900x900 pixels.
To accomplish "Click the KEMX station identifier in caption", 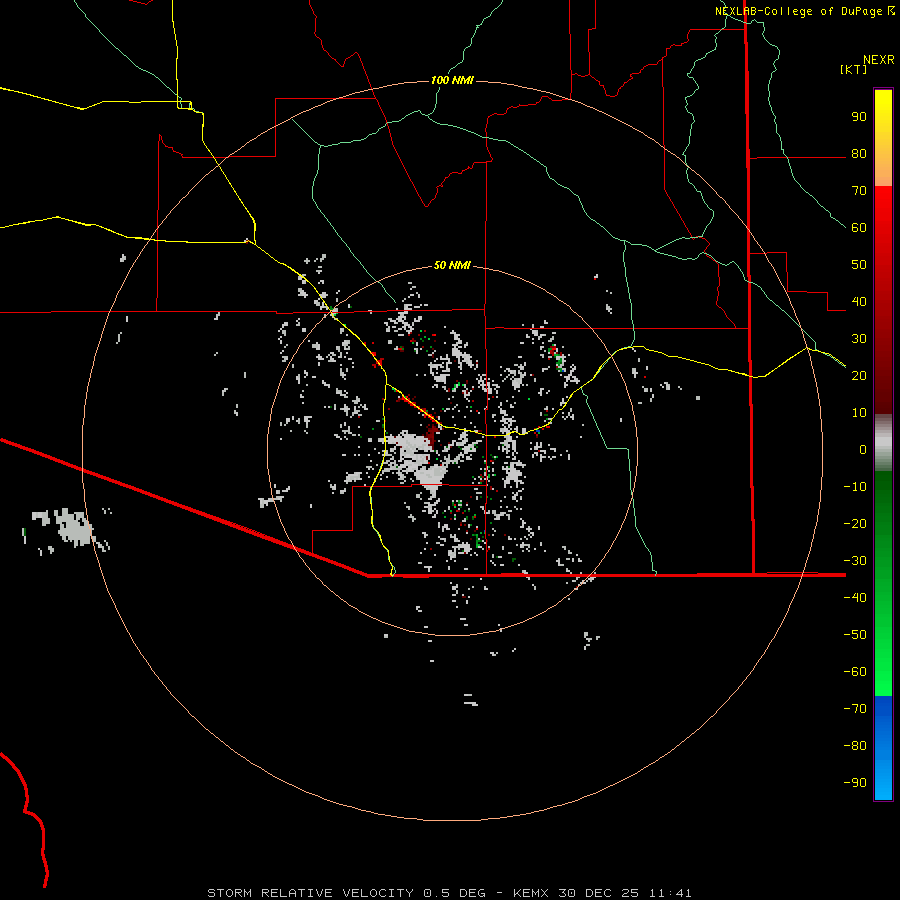I will [531, 893].
